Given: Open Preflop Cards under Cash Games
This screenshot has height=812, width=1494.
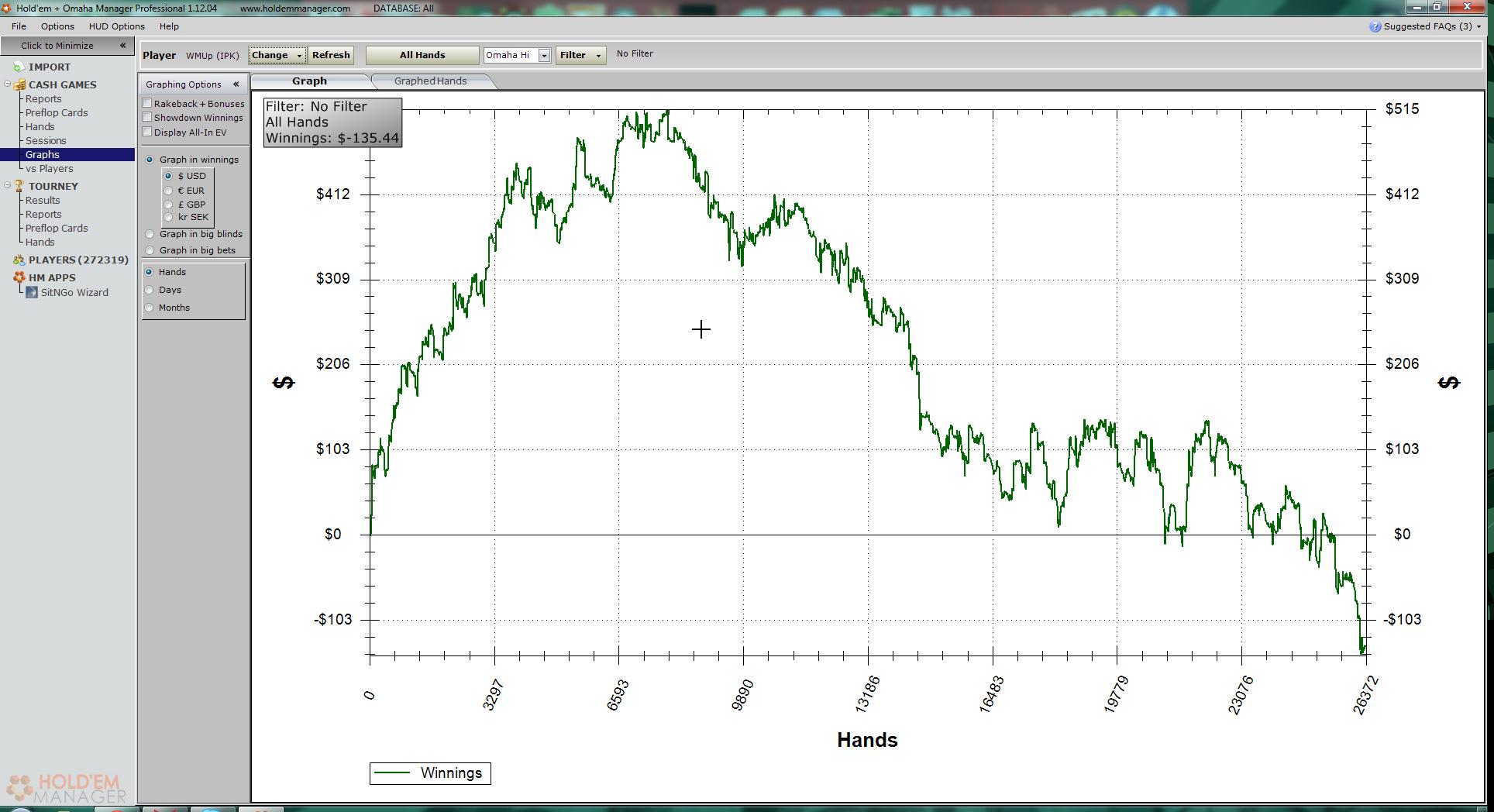Looking at the screenshot, I should coord(57,113).
